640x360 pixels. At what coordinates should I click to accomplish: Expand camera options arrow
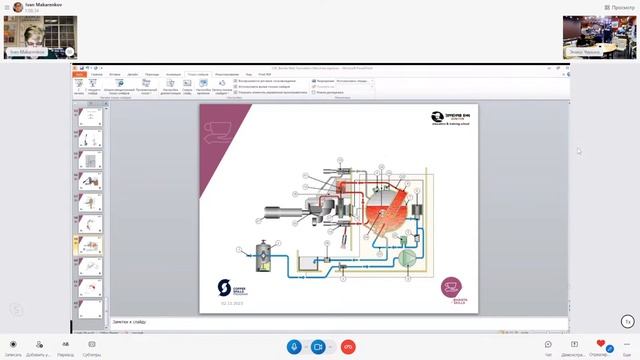(x=330, y=347)
